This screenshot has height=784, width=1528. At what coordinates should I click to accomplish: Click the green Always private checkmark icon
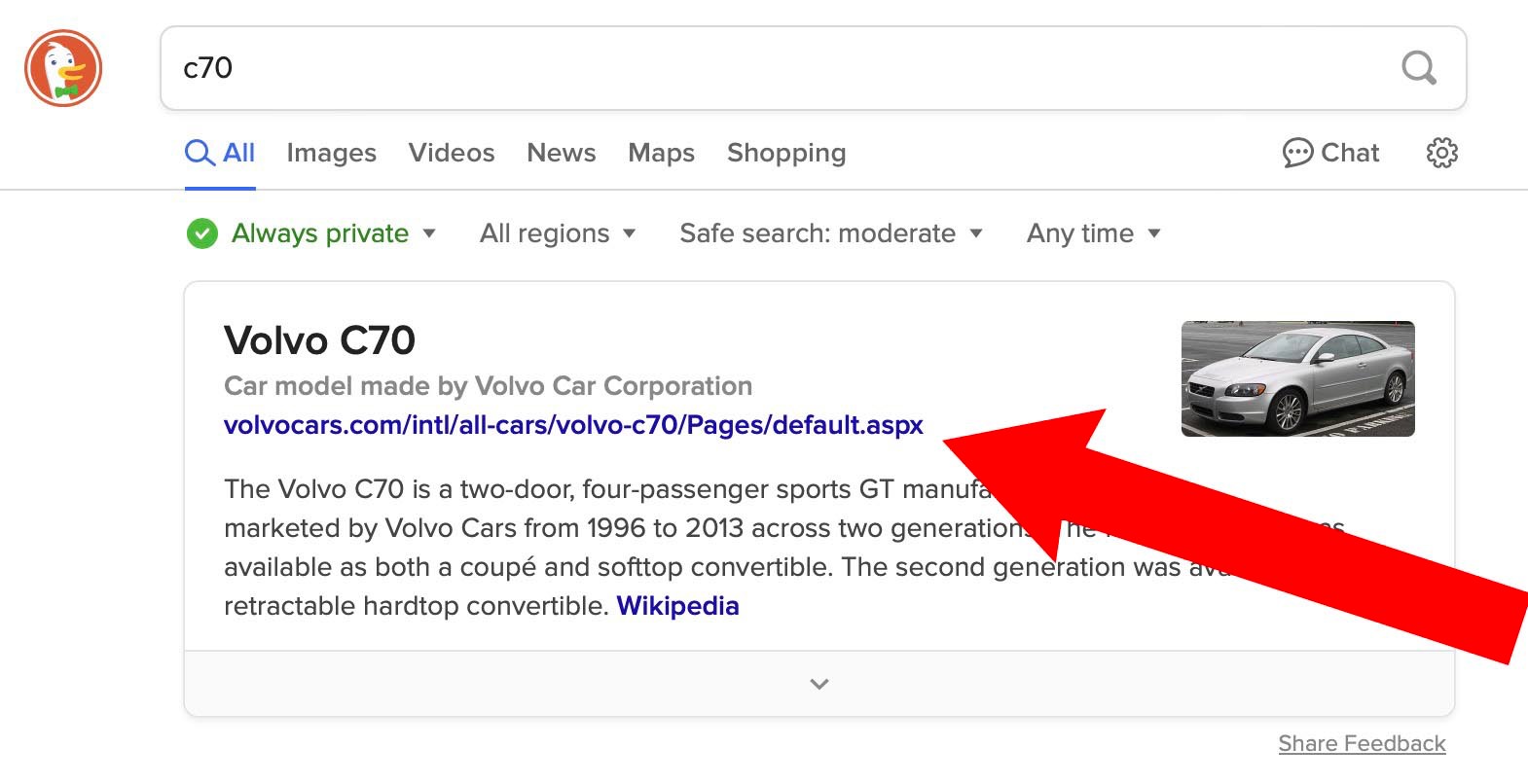point(202,233)
